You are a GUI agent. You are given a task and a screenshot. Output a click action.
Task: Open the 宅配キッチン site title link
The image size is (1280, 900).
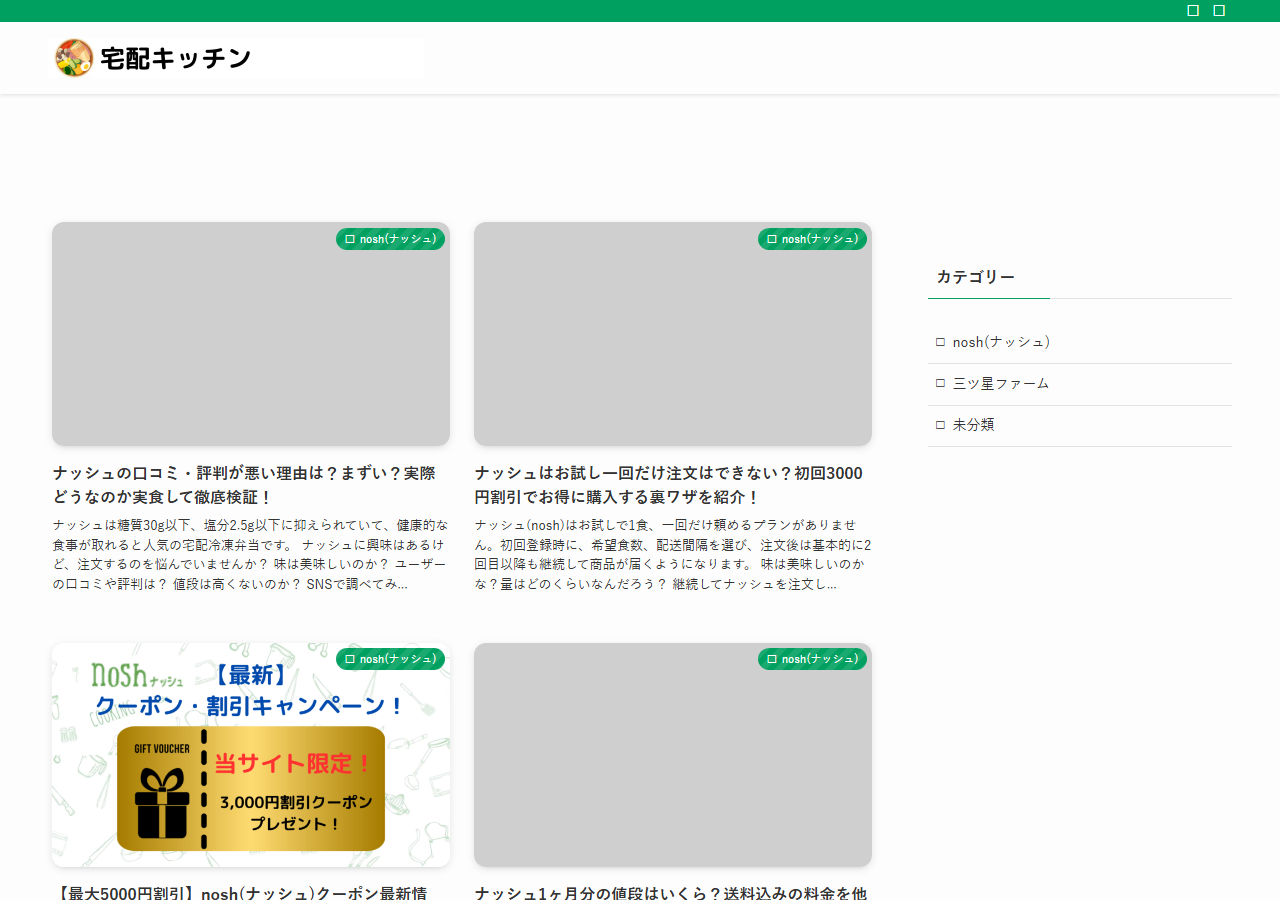tap(176, 59)
